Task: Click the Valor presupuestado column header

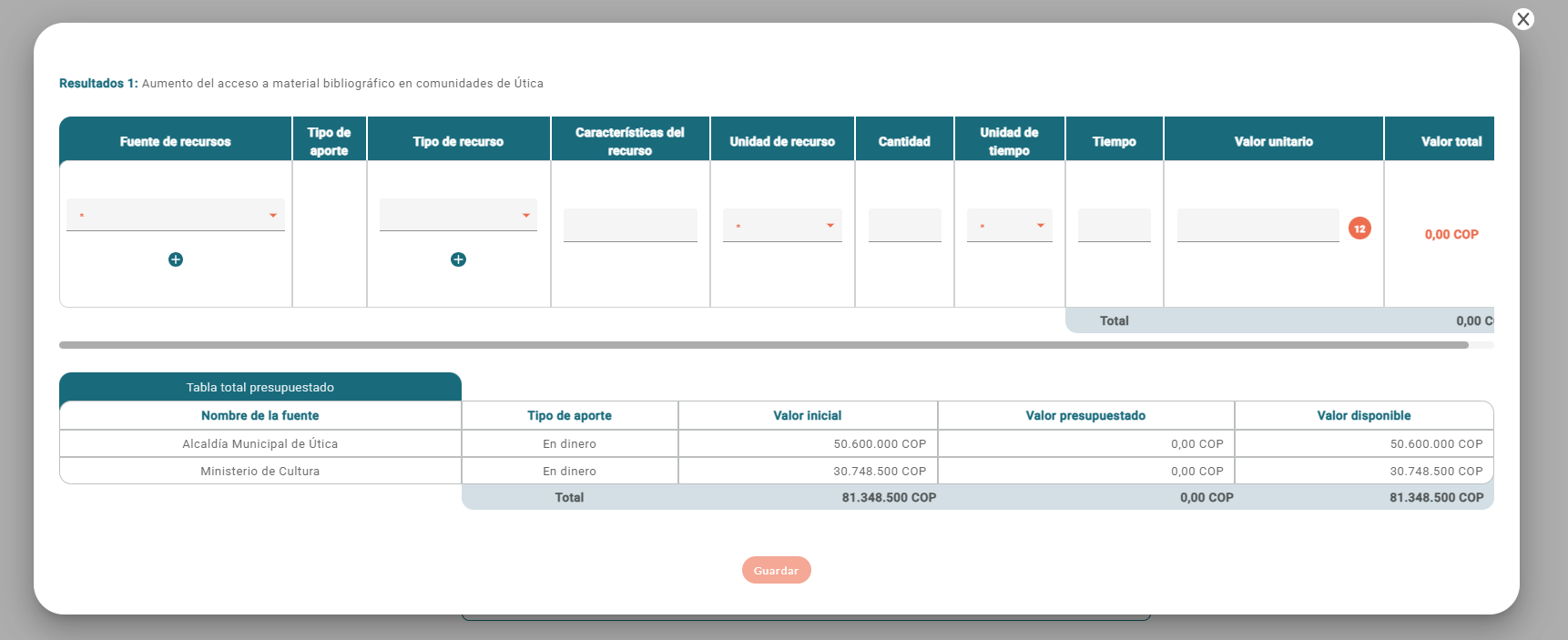Action: pos(1085,416)
